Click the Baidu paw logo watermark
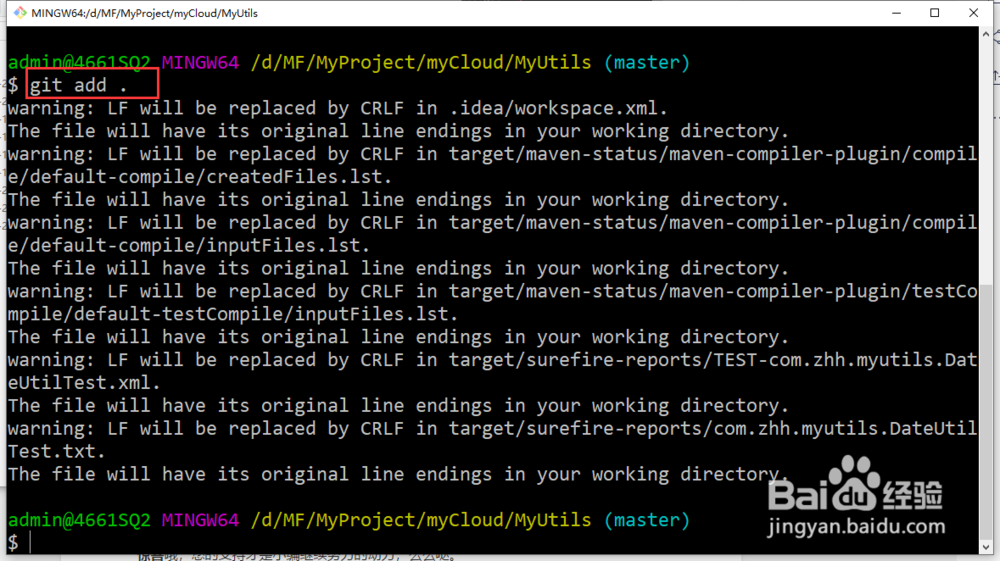 (x=858, y=480)
